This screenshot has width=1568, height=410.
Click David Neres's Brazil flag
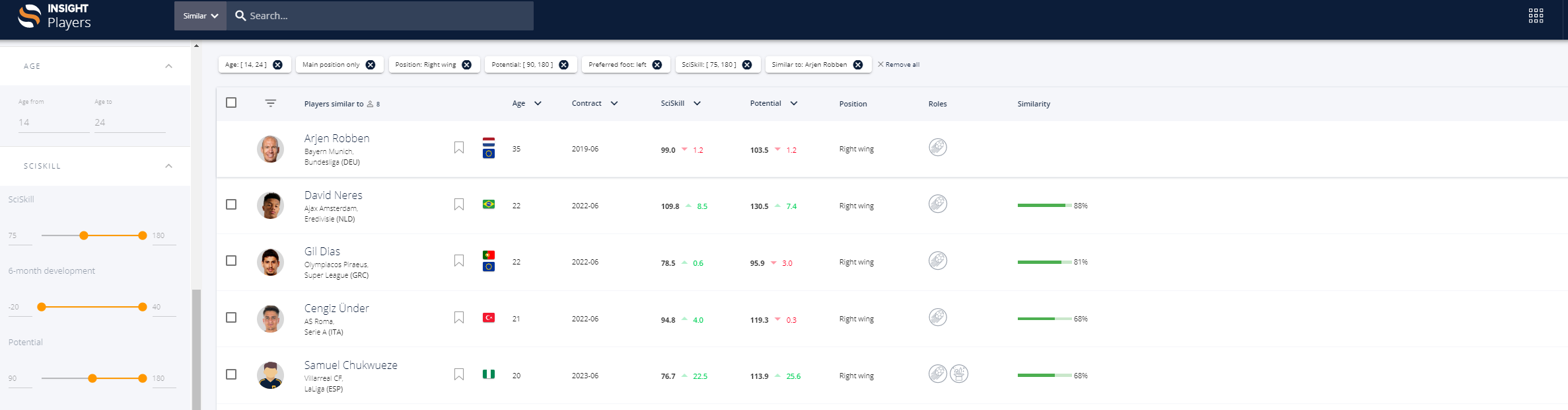489,204
